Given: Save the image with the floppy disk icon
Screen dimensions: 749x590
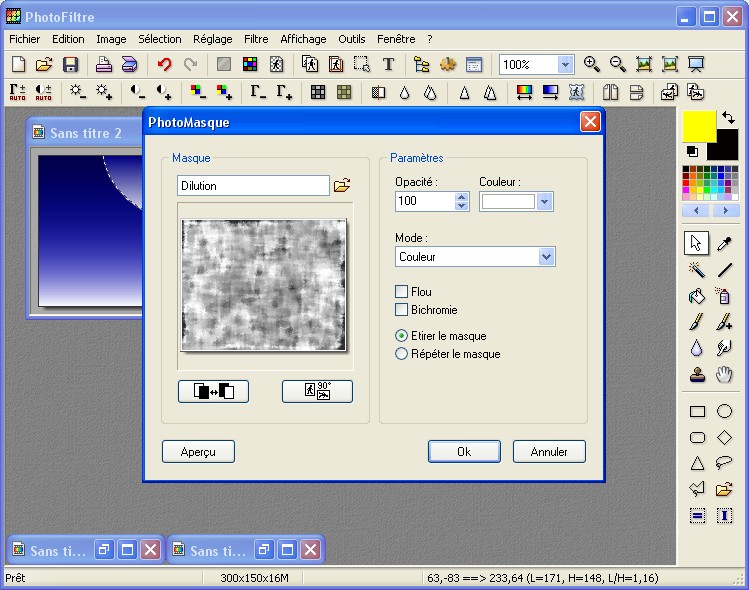Looking at the screenshot, I should click(70, 64).
